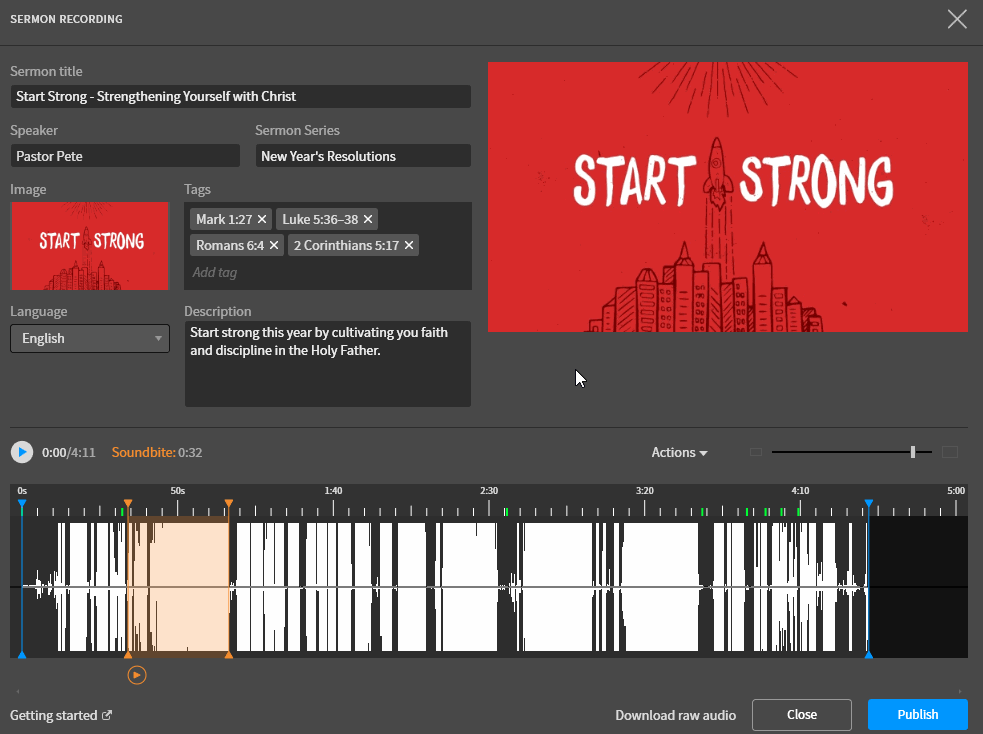Close the Sermon Recording dialog with X
Image resolution: width=983 pixels, height=734 pixels.
[957, 19]
